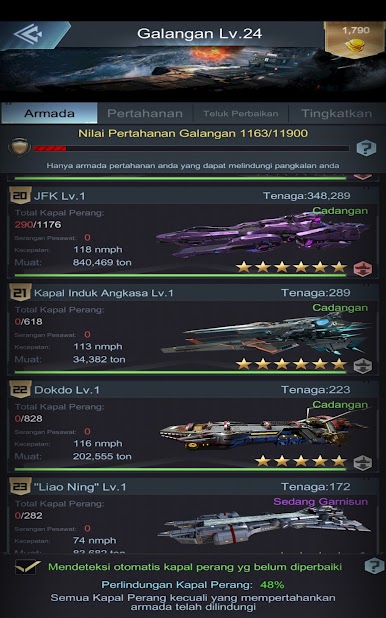386x618 pixels.
Task: Select Kapal Induk Angkasa ship image
Action: 266,334
